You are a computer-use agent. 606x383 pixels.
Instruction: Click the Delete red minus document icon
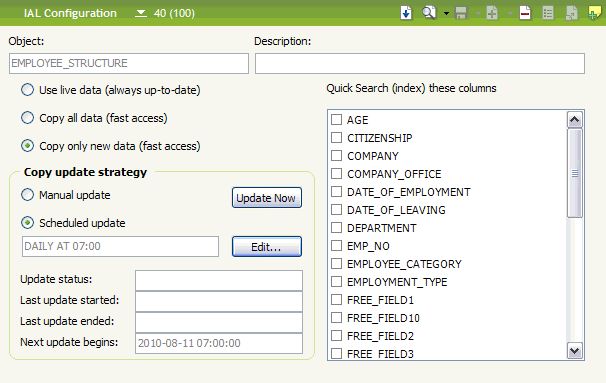tap(525, 13)
